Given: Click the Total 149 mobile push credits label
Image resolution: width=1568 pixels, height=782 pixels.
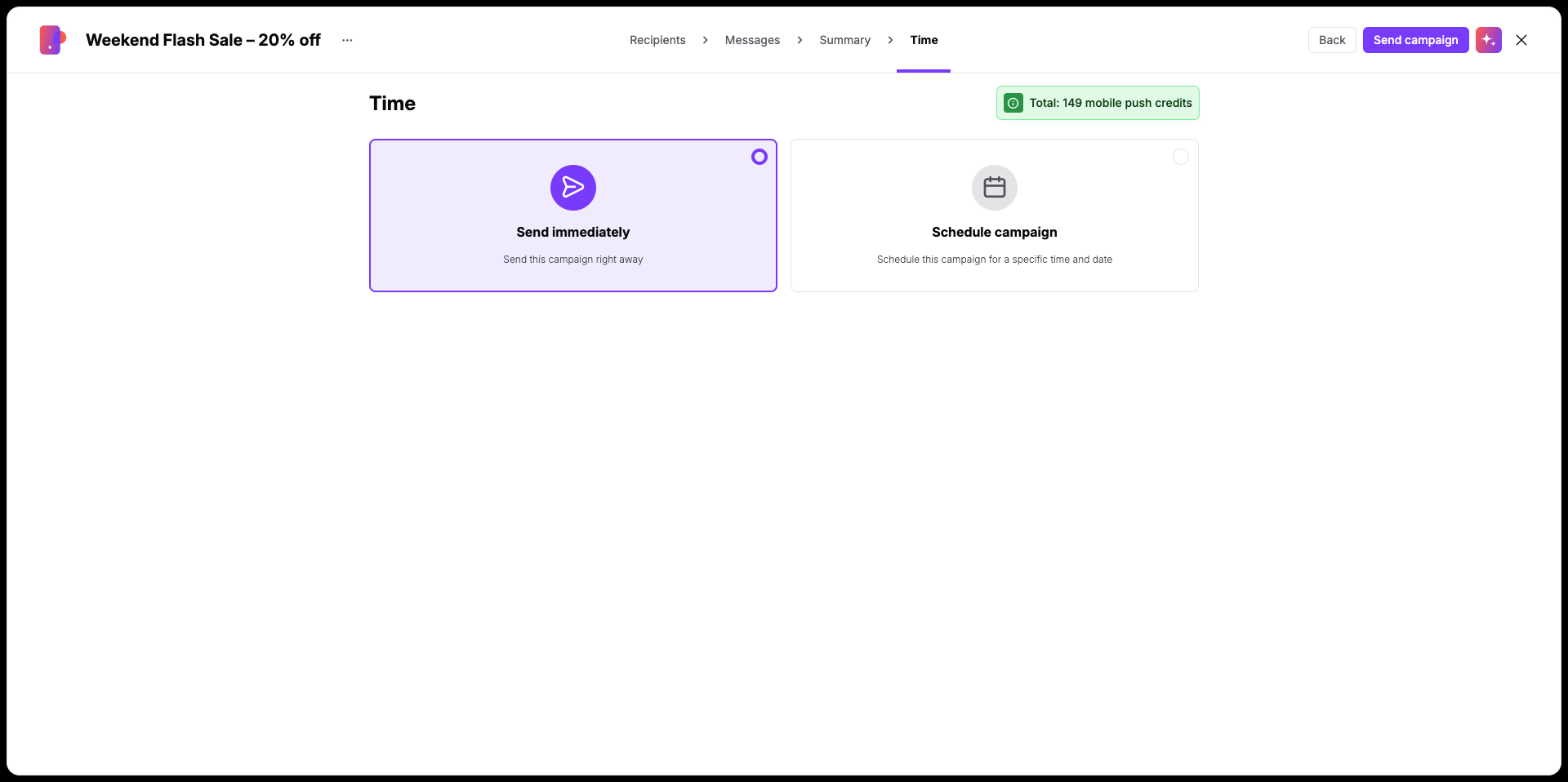Looking at the screenshot, I should 1111,103.
